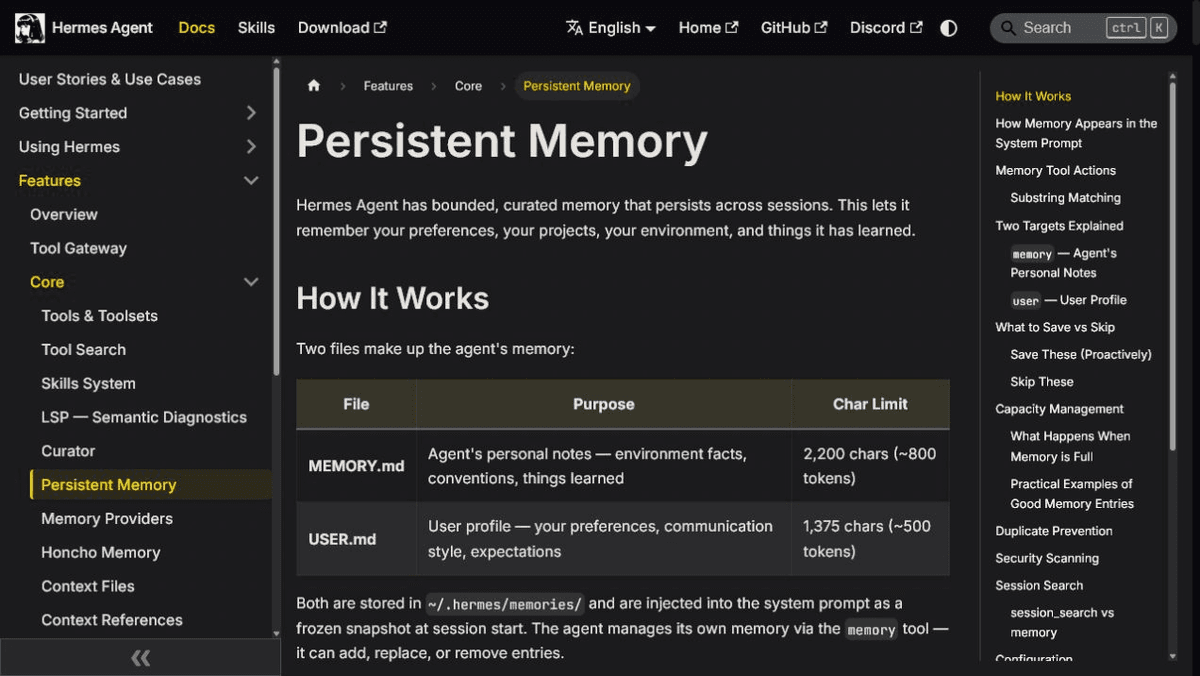Open the Download external link
The width and height of the screenshot is (1200, 676).
[342, 28]
